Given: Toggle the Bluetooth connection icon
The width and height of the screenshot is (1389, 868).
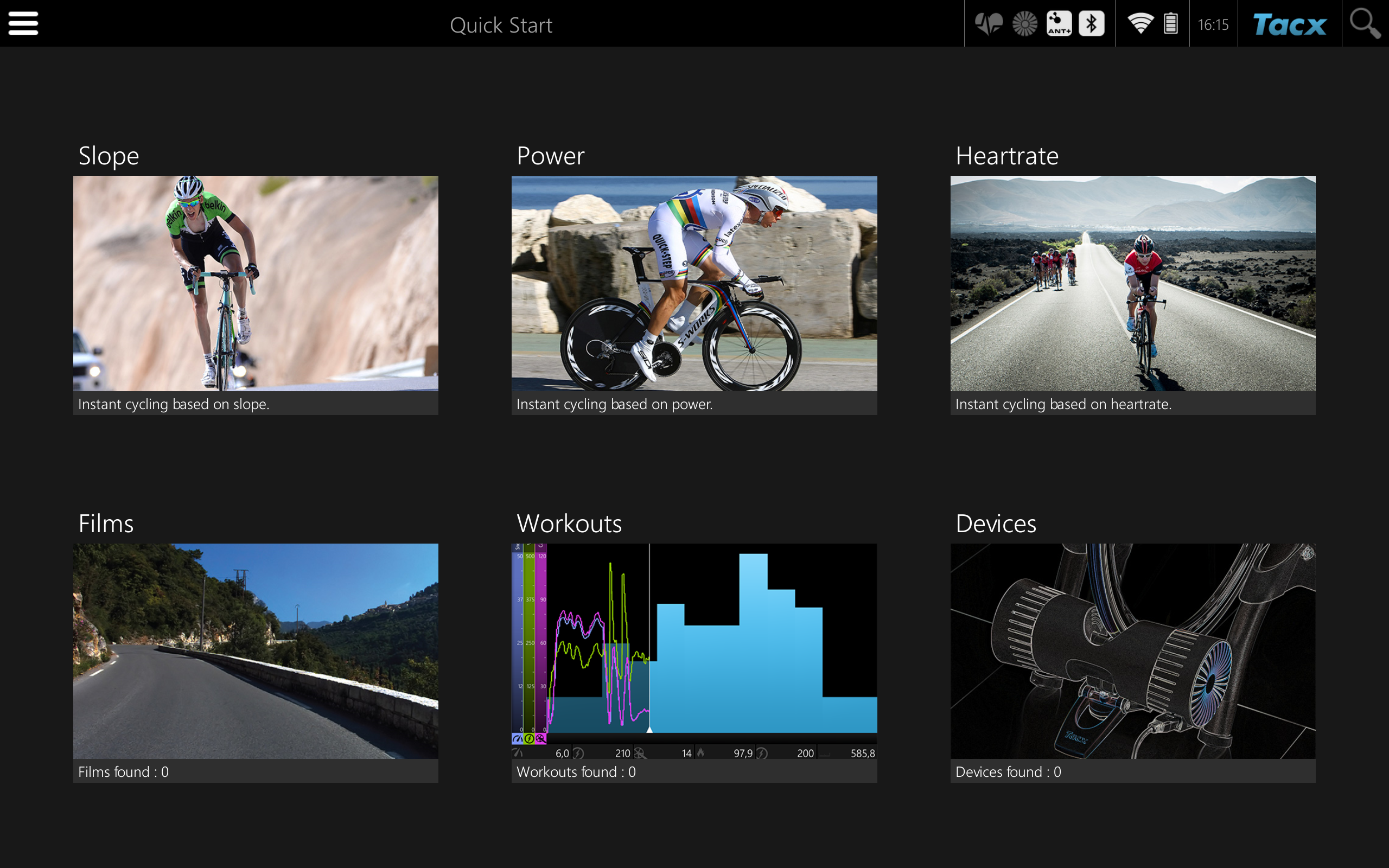Looking at the screenshot, I should (1091, 24).
